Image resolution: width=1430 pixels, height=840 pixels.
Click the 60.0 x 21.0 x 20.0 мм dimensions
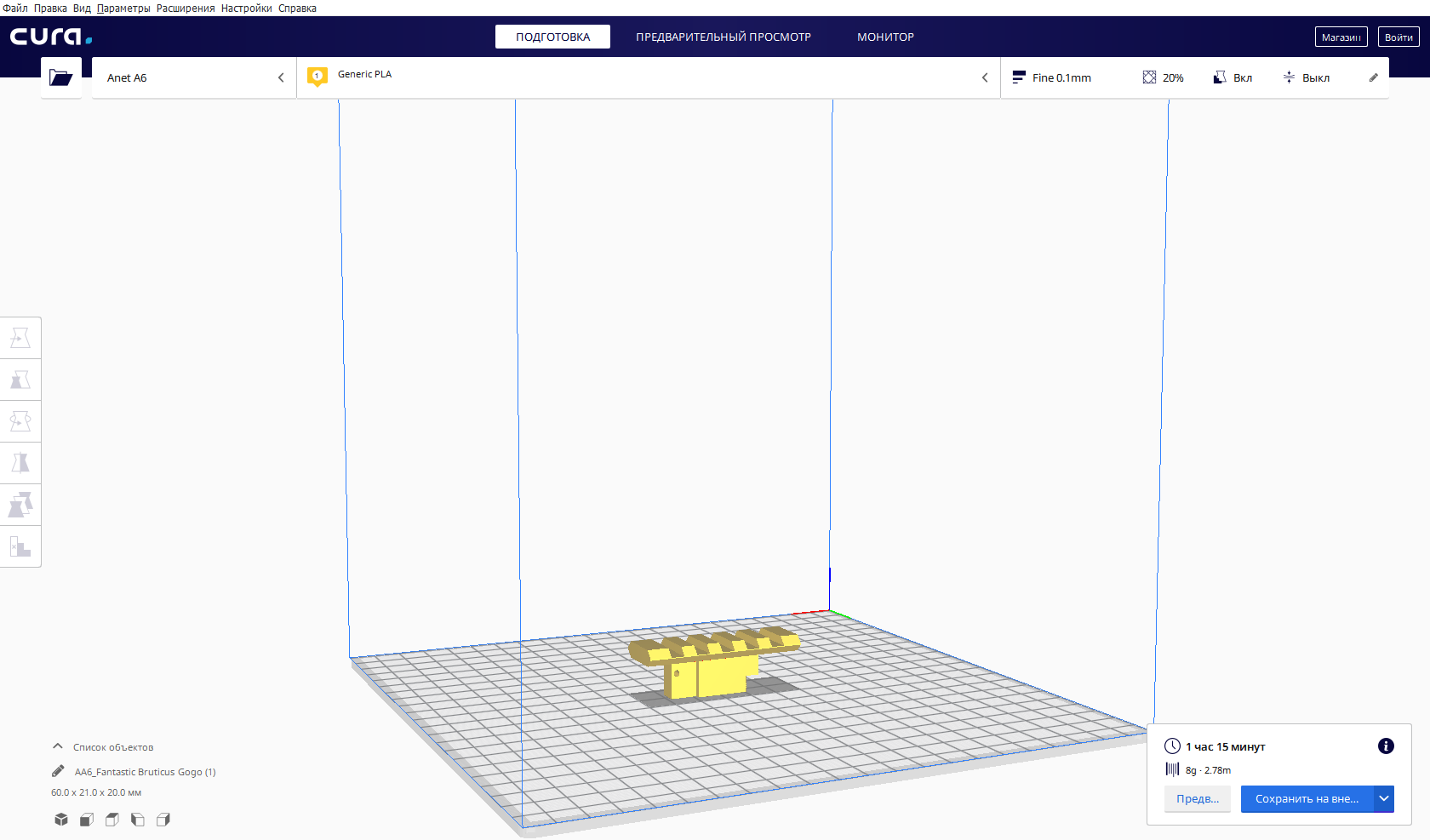point(96,792)
